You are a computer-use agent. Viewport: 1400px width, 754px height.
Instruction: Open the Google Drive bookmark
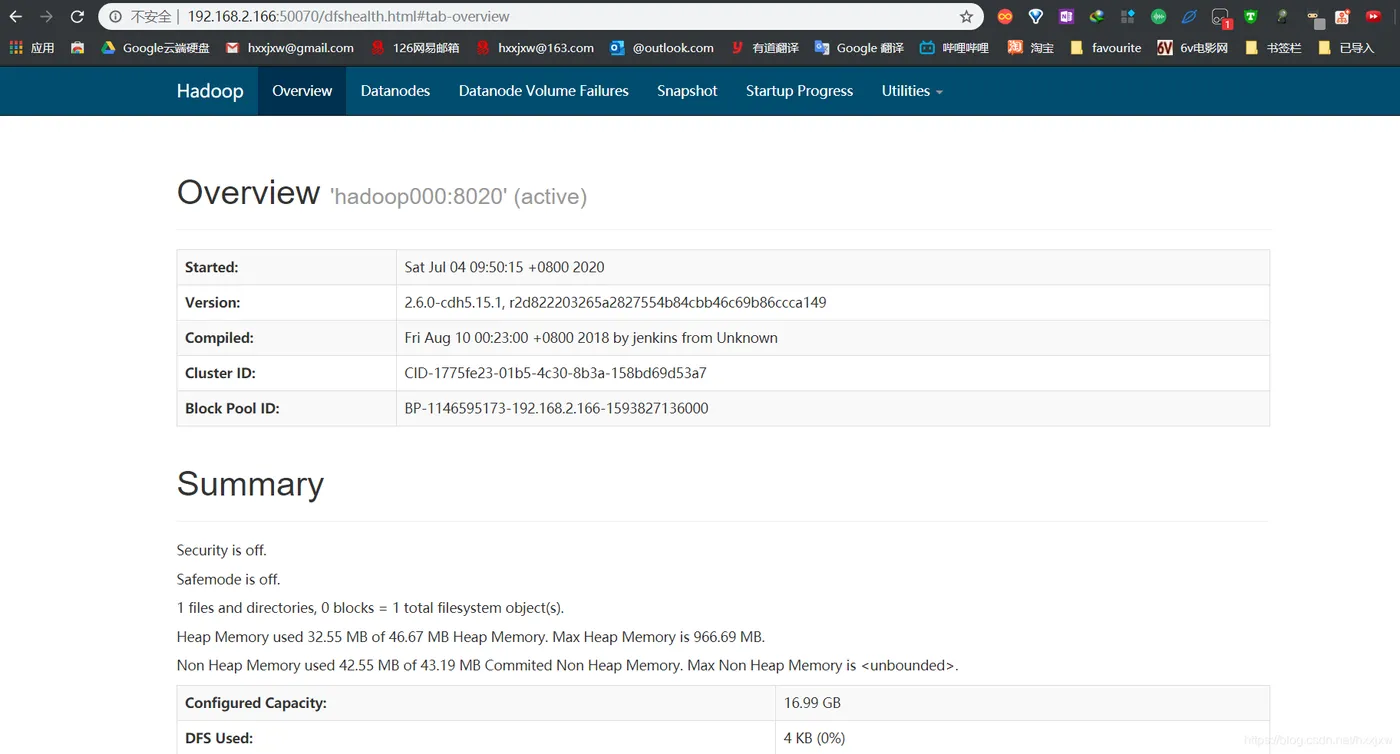point(155,47)
